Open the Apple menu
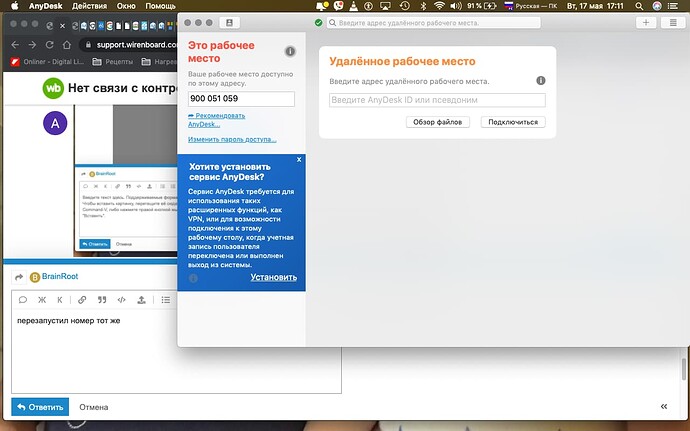This screenshot has height=431, width=690. click(x=15, y=6)
